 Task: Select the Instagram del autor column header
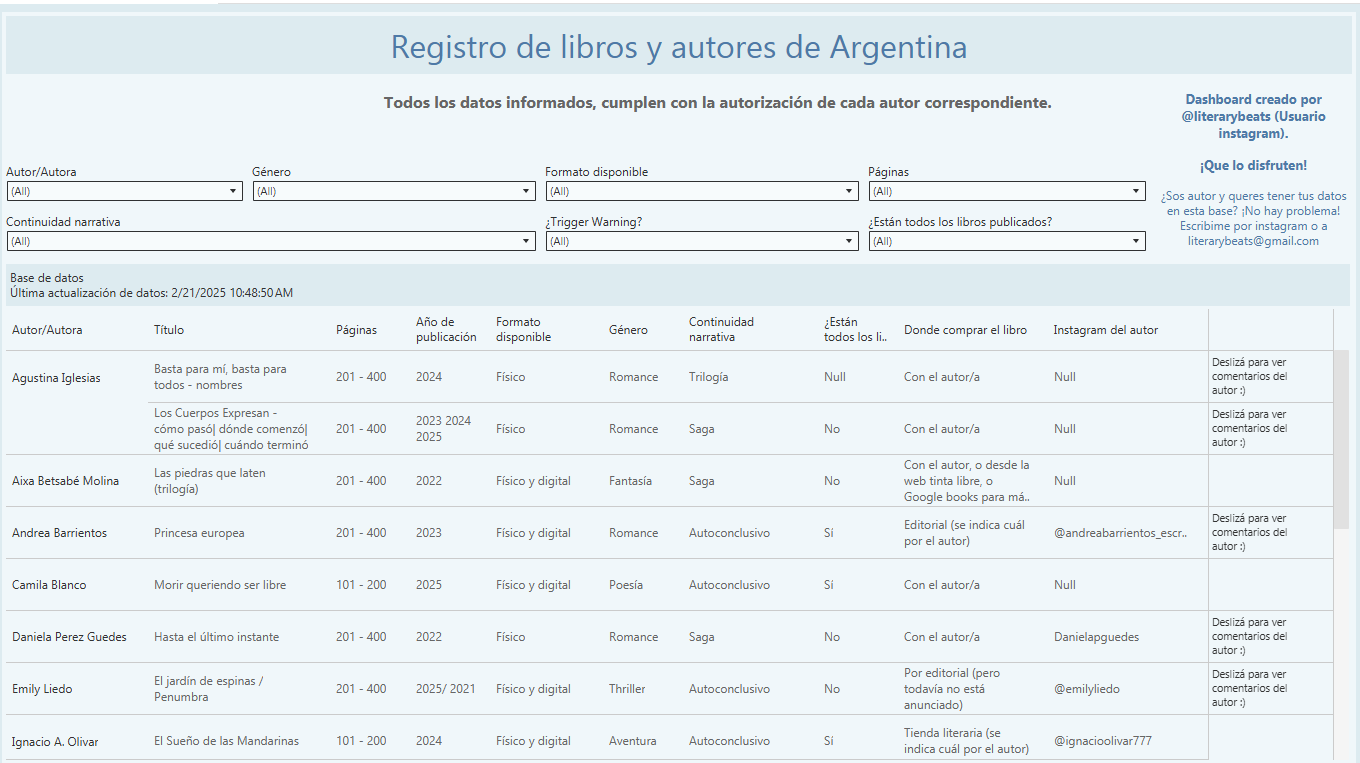(x=1105, y=330)
